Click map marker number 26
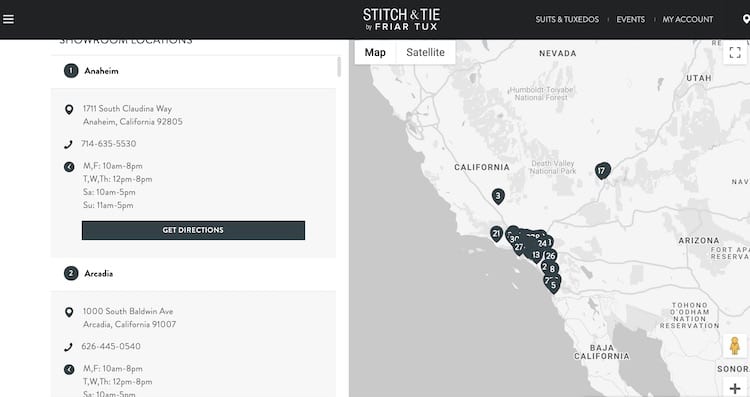The image size is (750, 397). pos(551,256)
